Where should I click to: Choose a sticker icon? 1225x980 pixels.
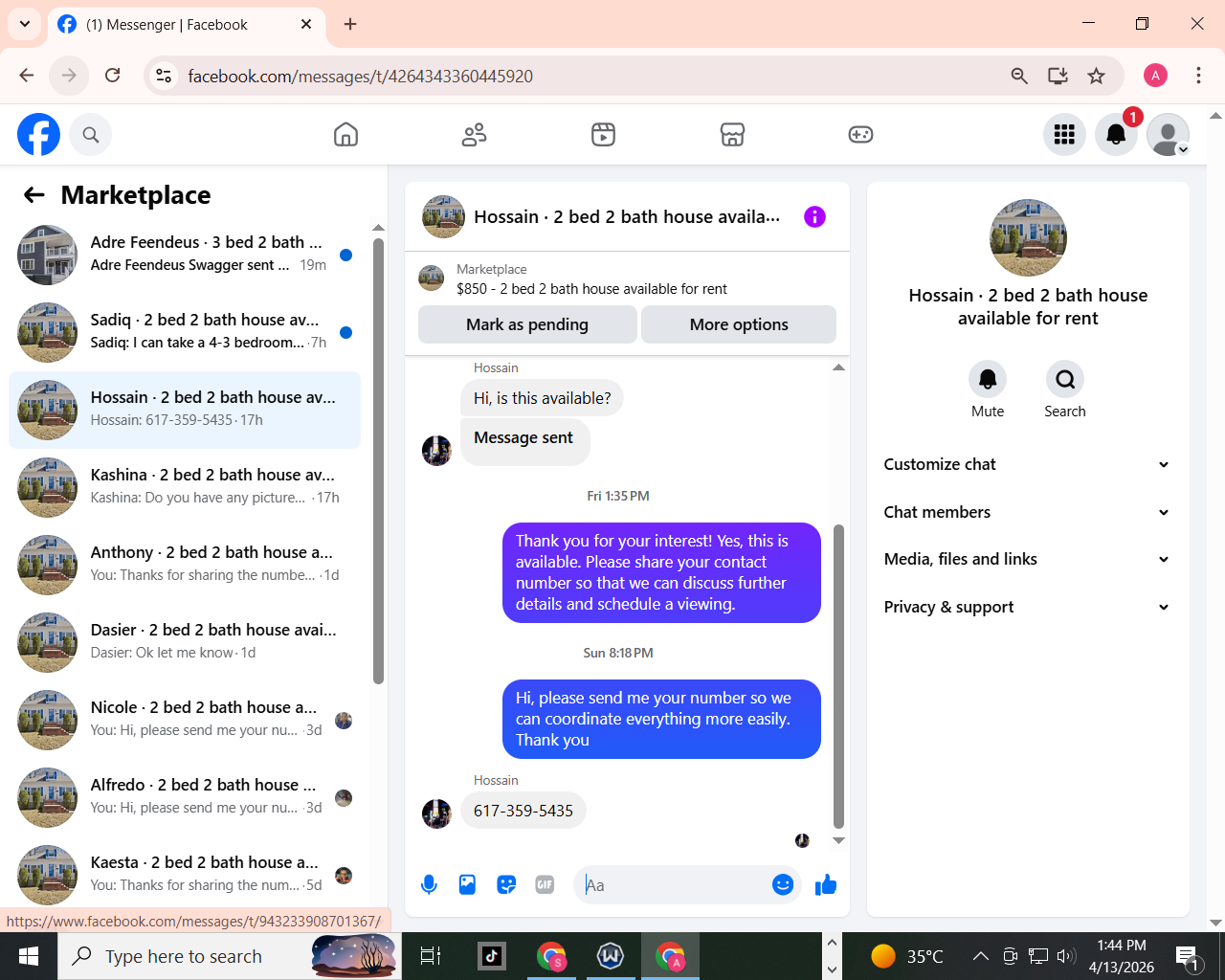click(x=506, y=885)
